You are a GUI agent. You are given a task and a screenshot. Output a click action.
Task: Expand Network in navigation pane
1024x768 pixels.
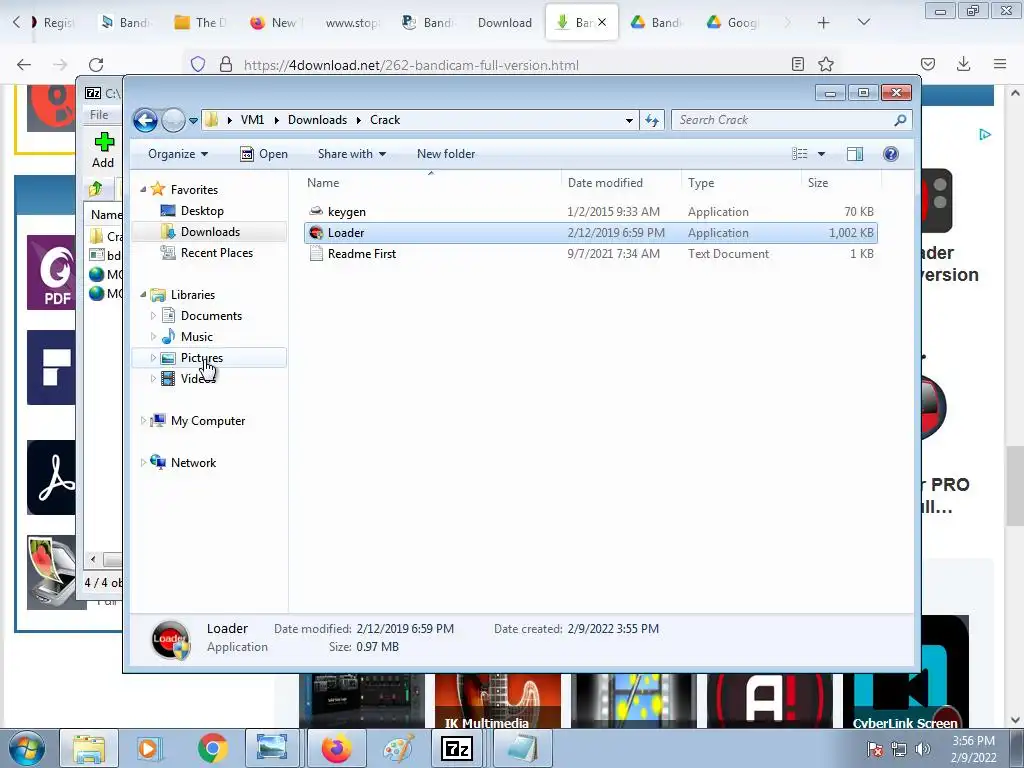pyautogui.click(x=143, y=462)
